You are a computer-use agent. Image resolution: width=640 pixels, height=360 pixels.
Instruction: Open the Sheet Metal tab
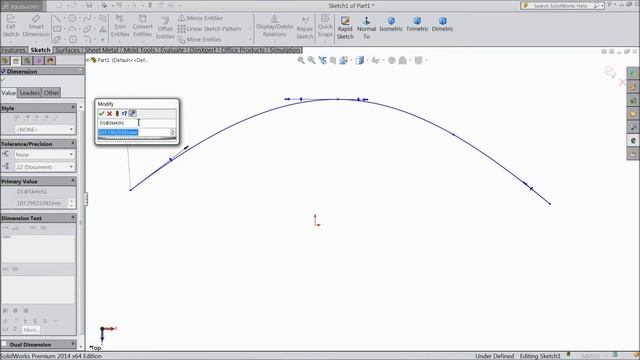coord(101,50)
